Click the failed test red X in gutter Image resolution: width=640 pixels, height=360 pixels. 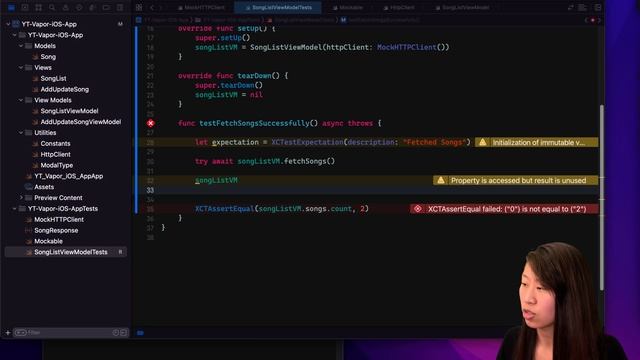[x=151, y=123]
